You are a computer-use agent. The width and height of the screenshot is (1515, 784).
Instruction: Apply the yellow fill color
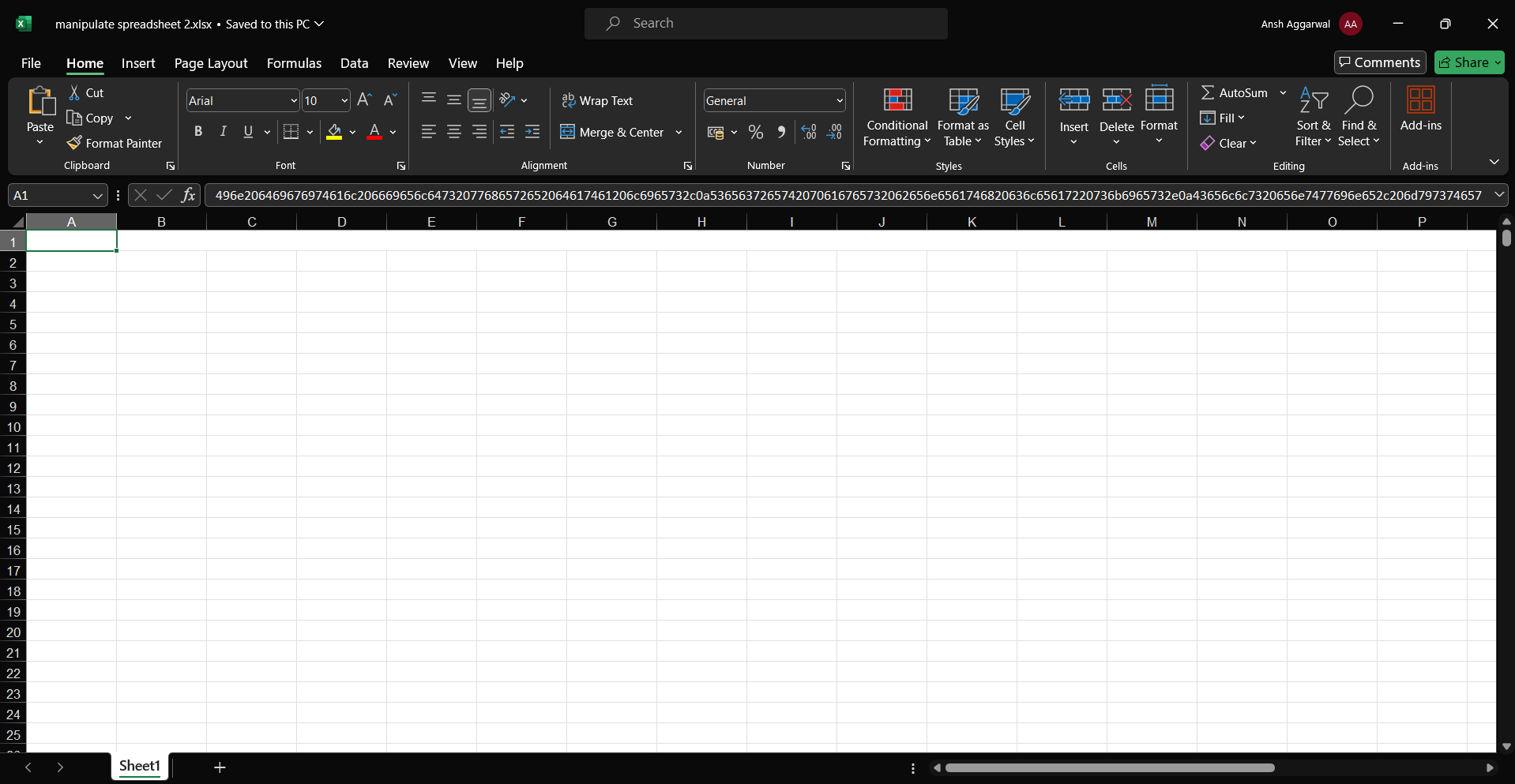coord(334,132)
